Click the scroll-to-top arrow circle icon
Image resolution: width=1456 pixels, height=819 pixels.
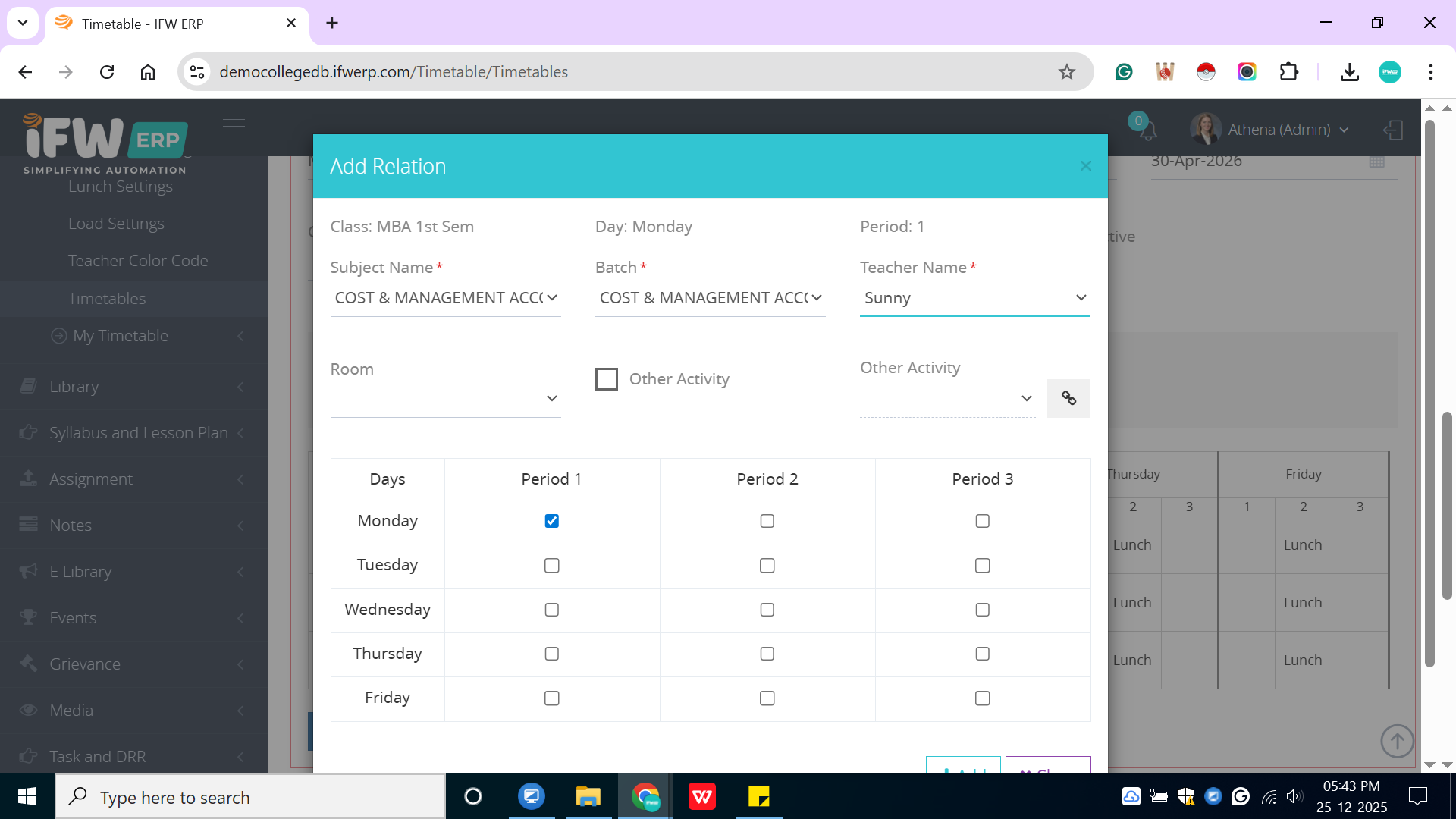[x=1397, y=741]
